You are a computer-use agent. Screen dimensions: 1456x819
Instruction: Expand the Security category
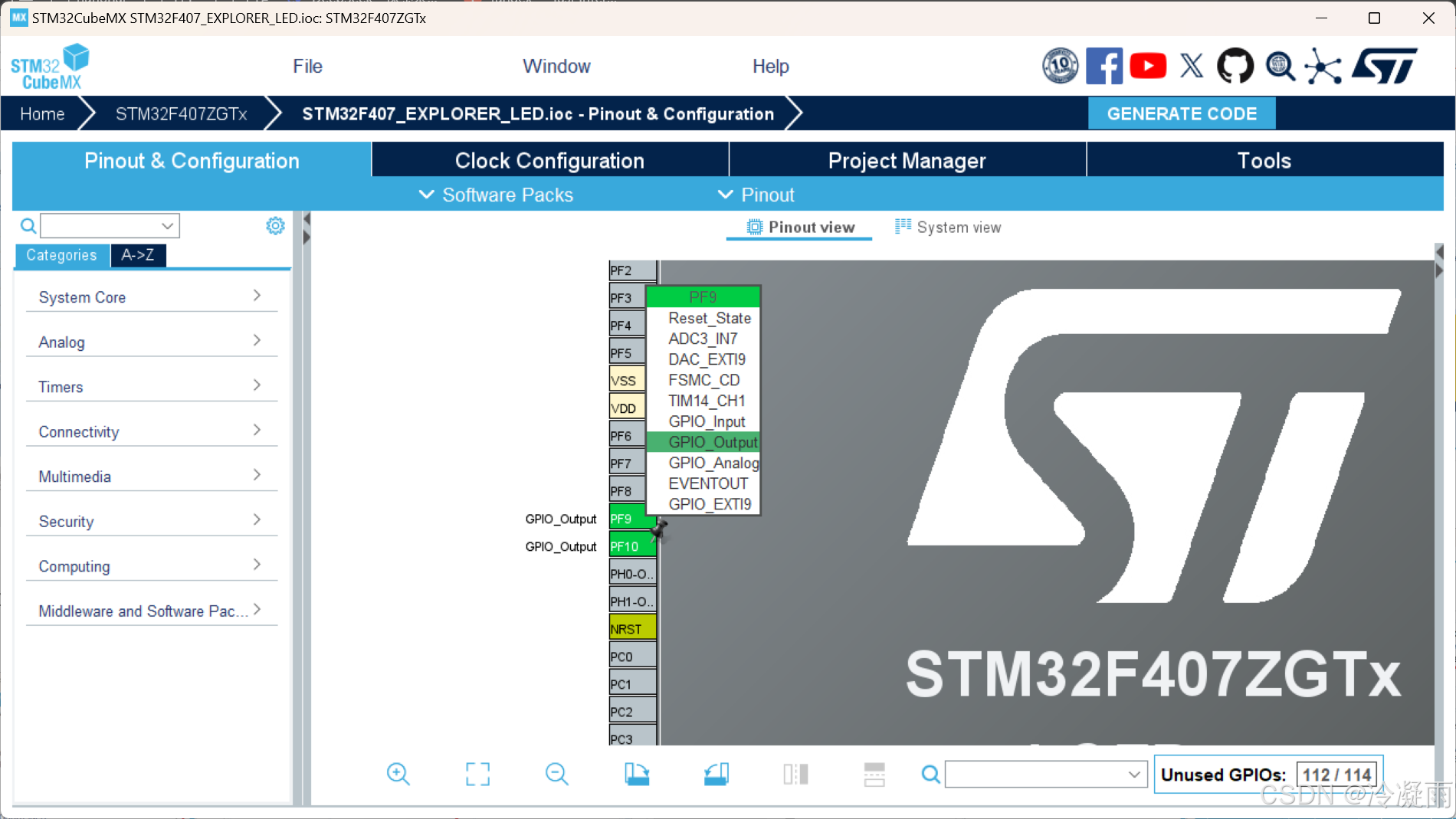(152, 521)
